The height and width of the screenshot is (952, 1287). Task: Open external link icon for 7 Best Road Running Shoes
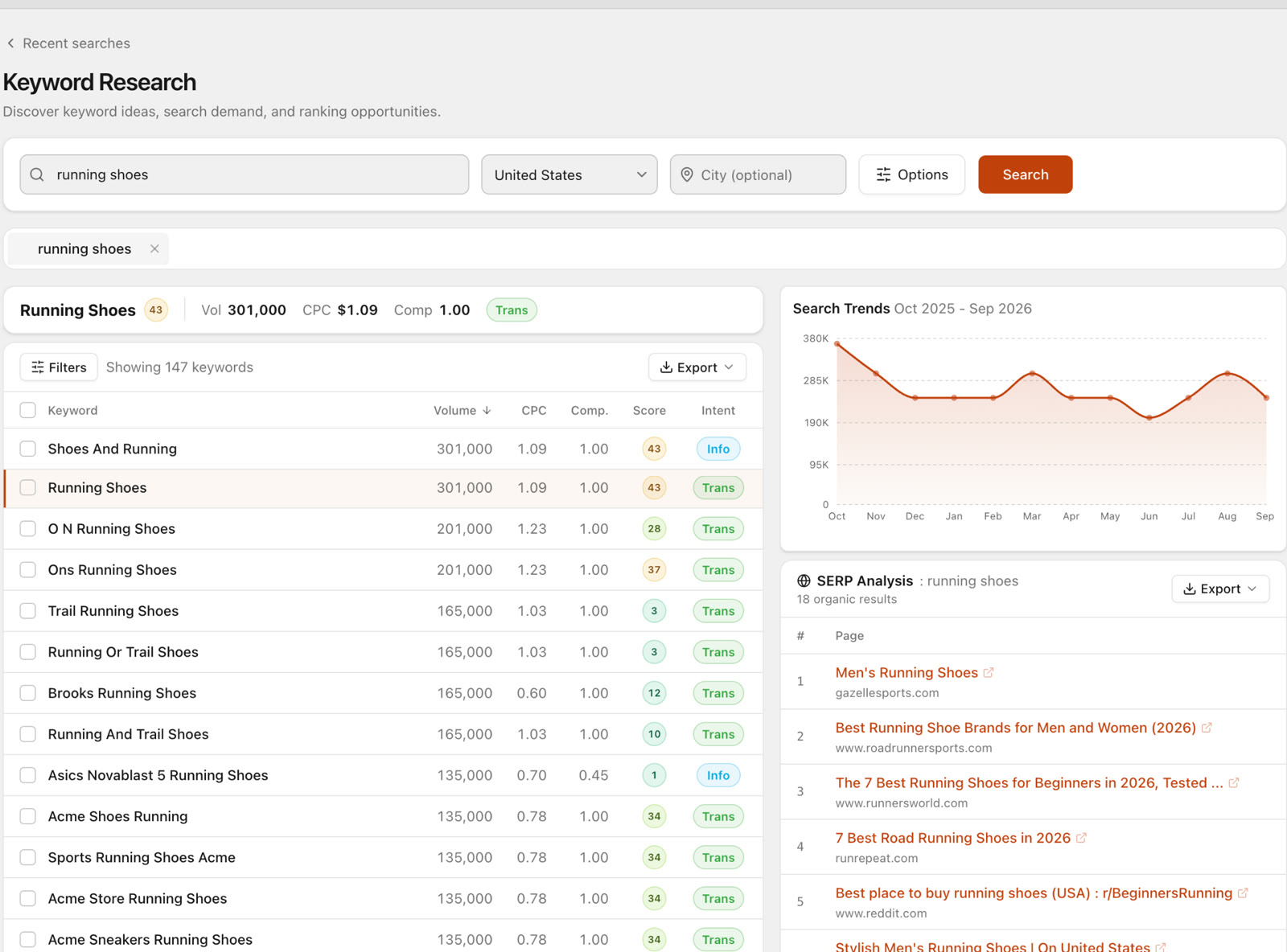(1081, 838)
